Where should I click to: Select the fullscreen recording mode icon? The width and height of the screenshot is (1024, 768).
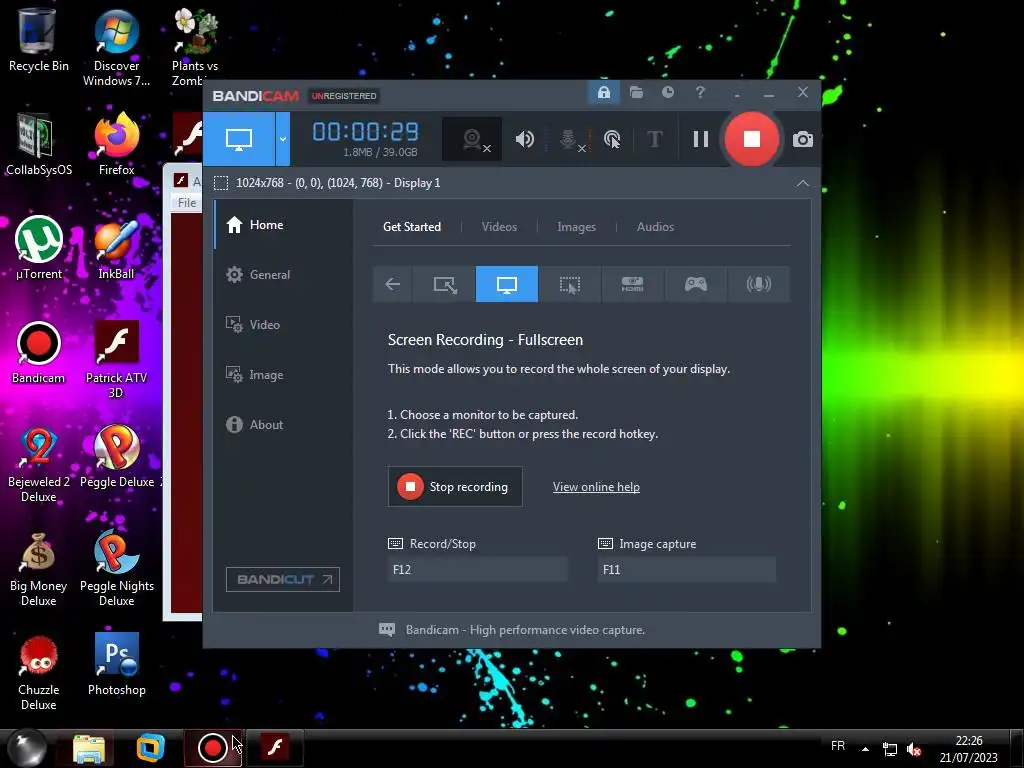coord(507,284)
